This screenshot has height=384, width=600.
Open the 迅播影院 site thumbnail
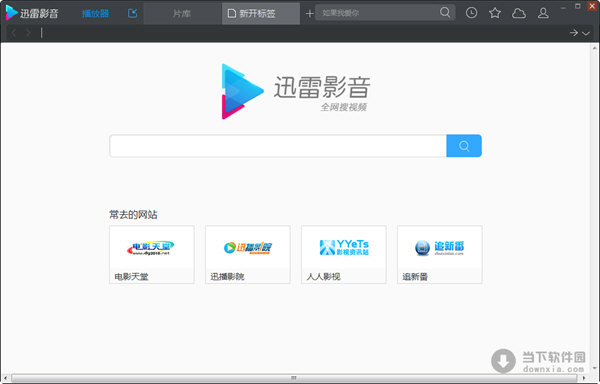tap(248, 255)
